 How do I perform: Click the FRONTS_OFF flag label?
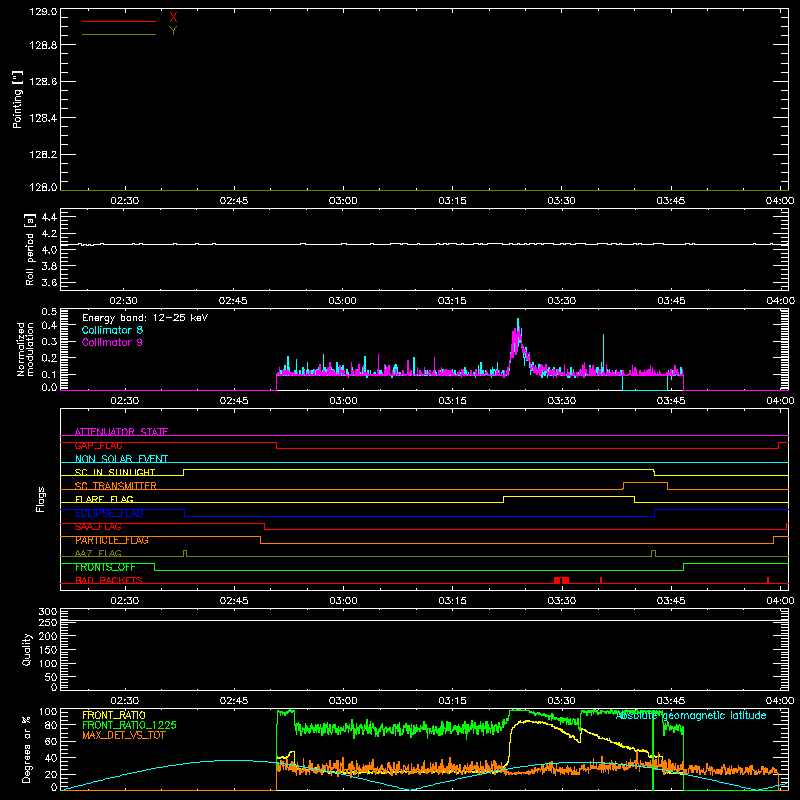(105, 567)
